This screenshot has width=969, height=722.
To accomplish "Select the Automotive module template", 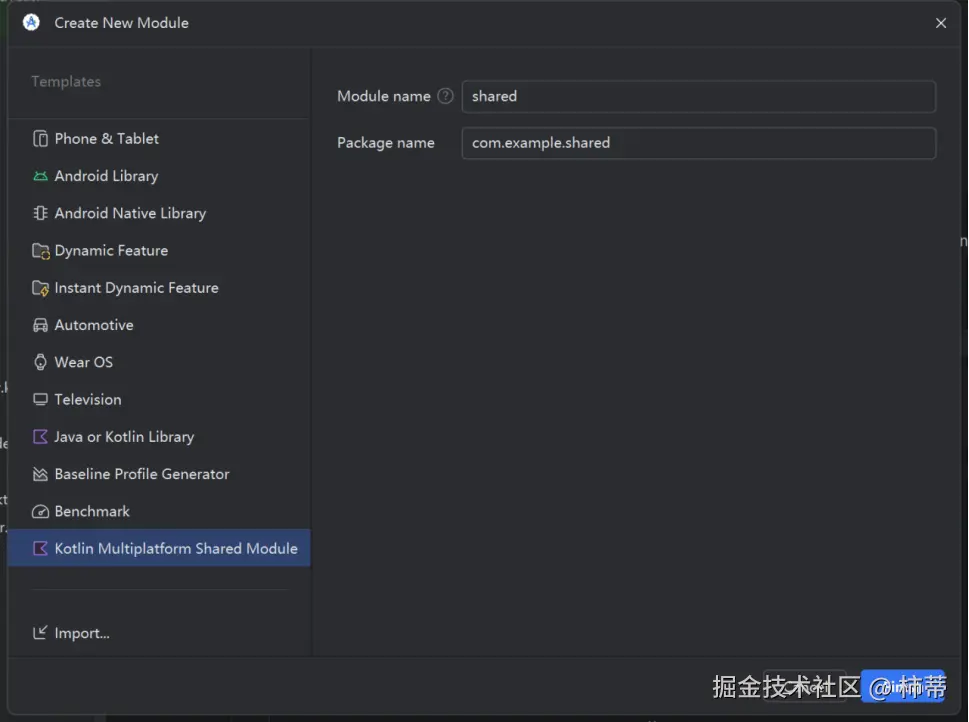I will pyautogui.click(x=94, y=325).
